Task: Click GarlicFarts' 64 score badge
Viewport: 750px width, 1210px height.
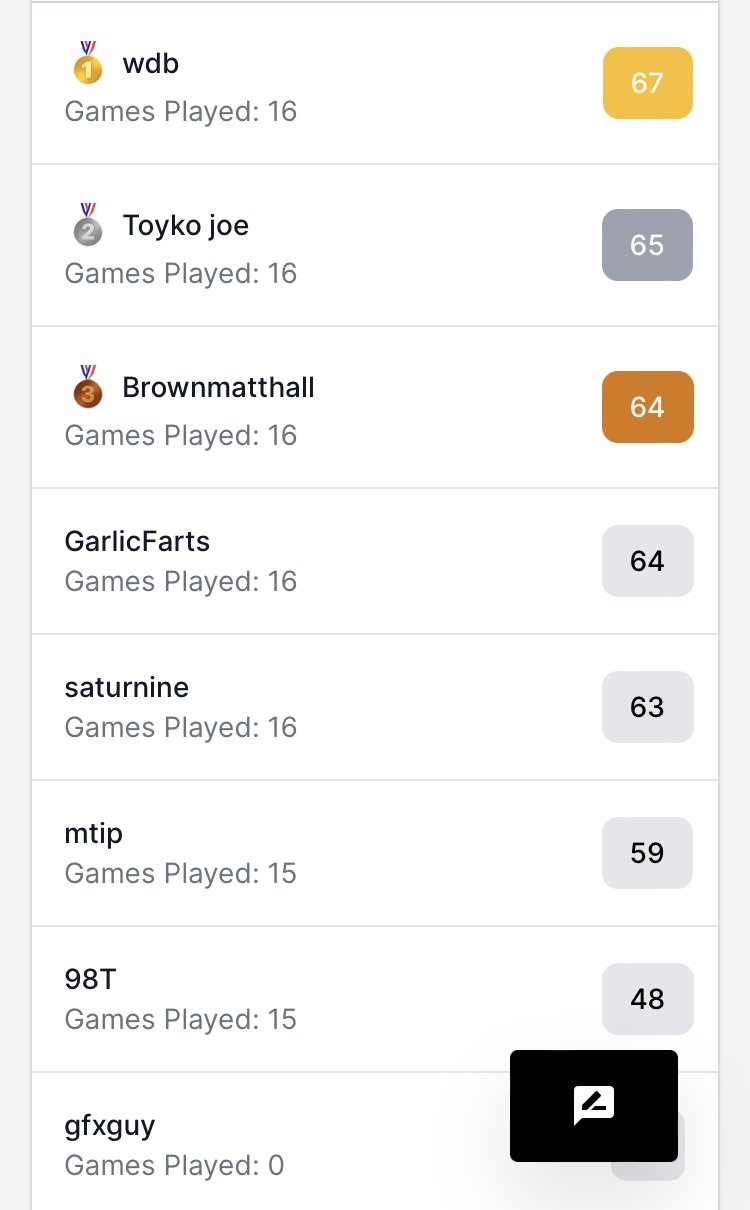Action: [x=648, y=561]
